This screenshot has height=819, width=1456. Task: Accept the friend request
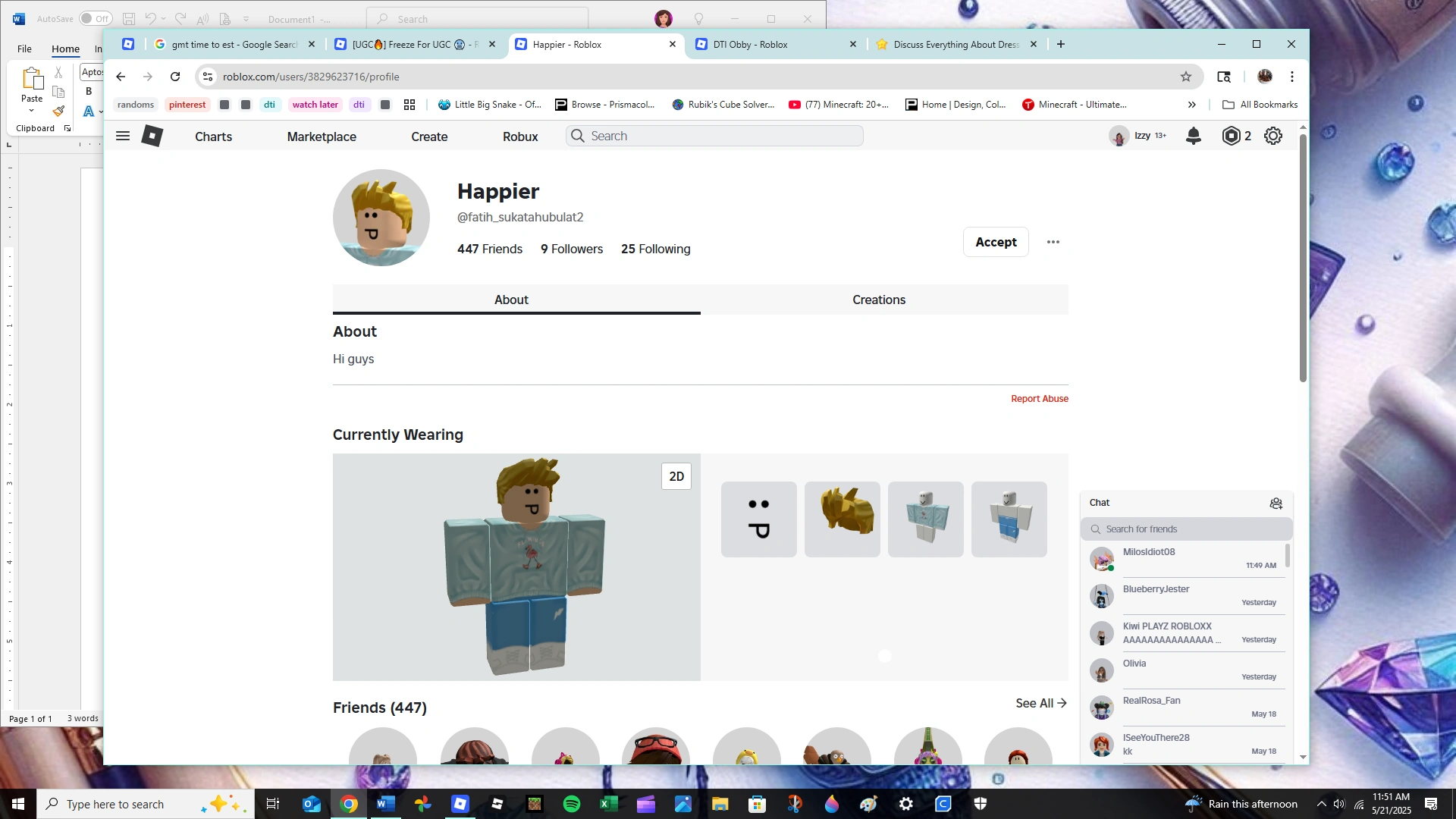[x=996, y=242]
